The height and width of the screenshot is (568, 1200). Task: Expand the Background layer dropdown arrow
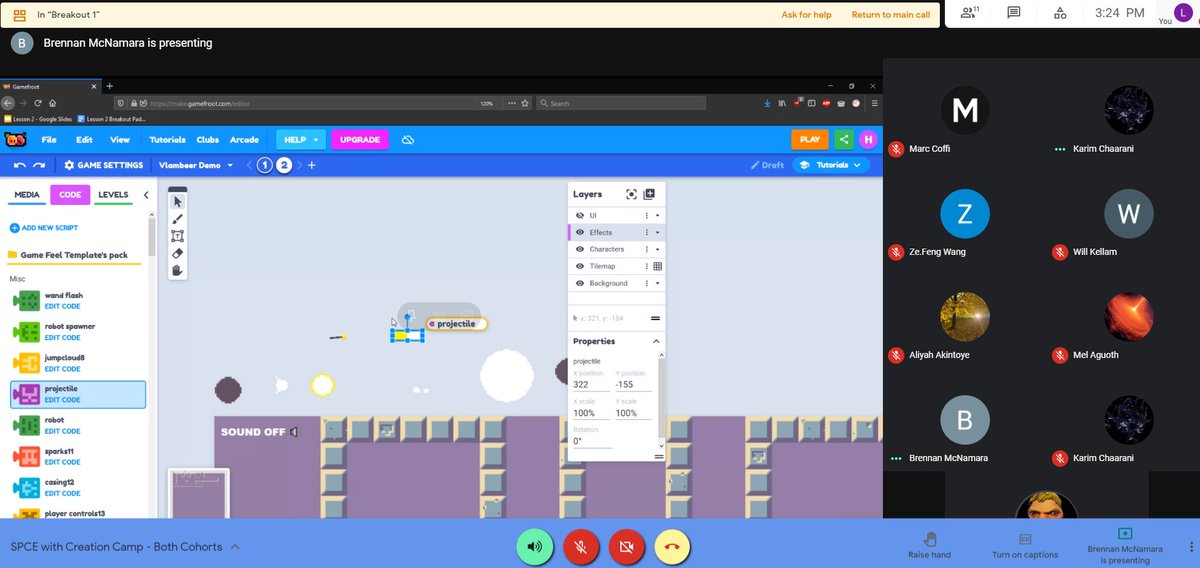(657, 283)
